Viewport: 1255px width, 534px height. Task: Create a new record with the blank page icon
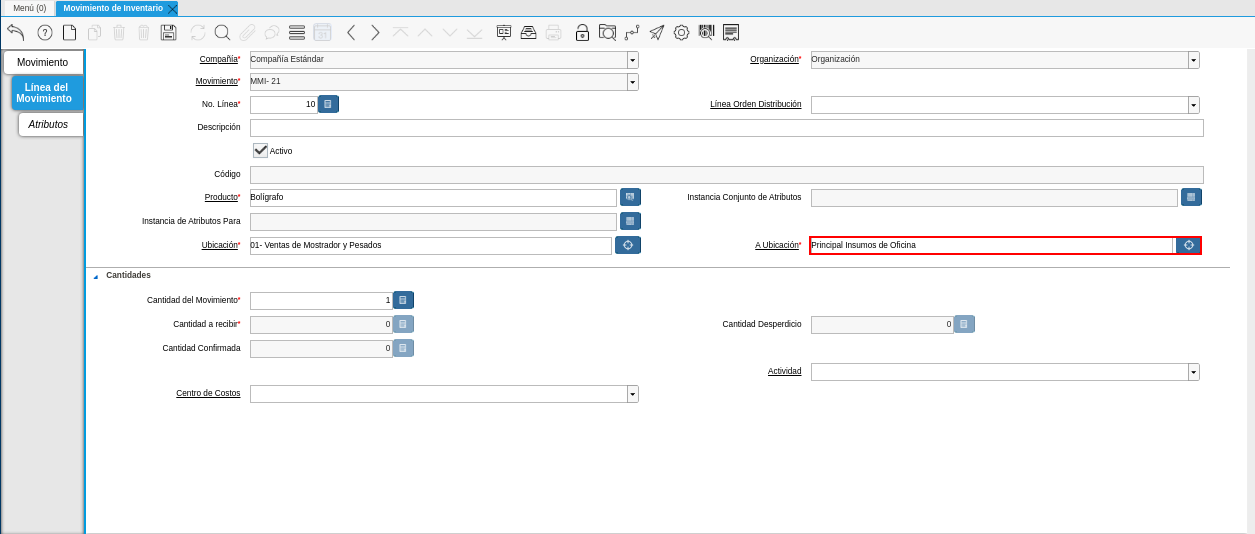[70, 32]
